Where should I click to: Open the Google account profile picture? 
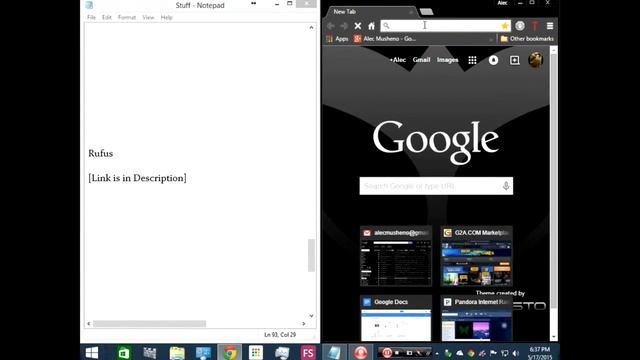(x=536, y=60)
